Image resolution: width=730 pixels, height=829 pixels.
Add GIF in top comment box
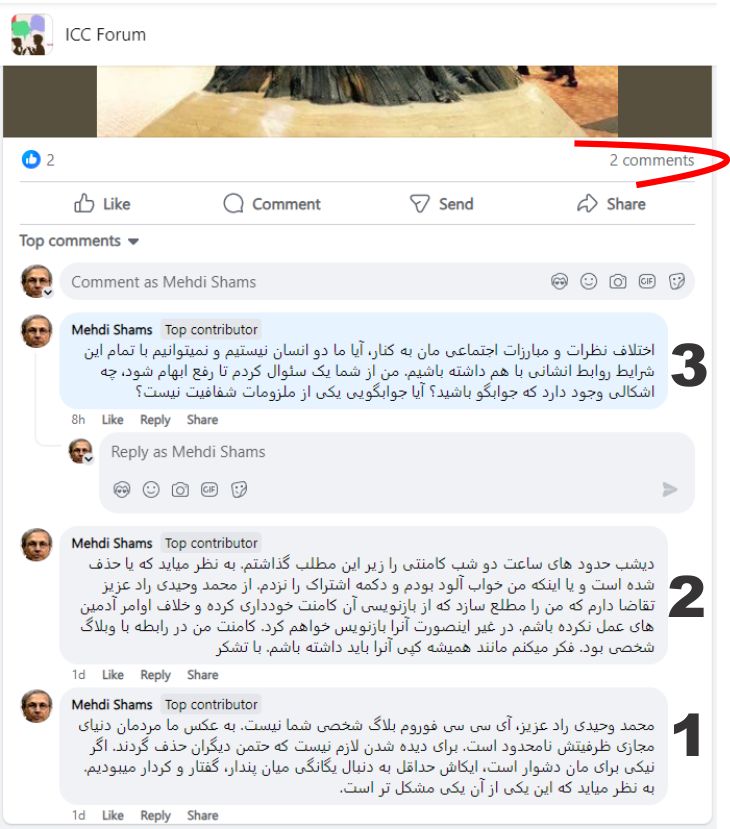pos(647,281)
